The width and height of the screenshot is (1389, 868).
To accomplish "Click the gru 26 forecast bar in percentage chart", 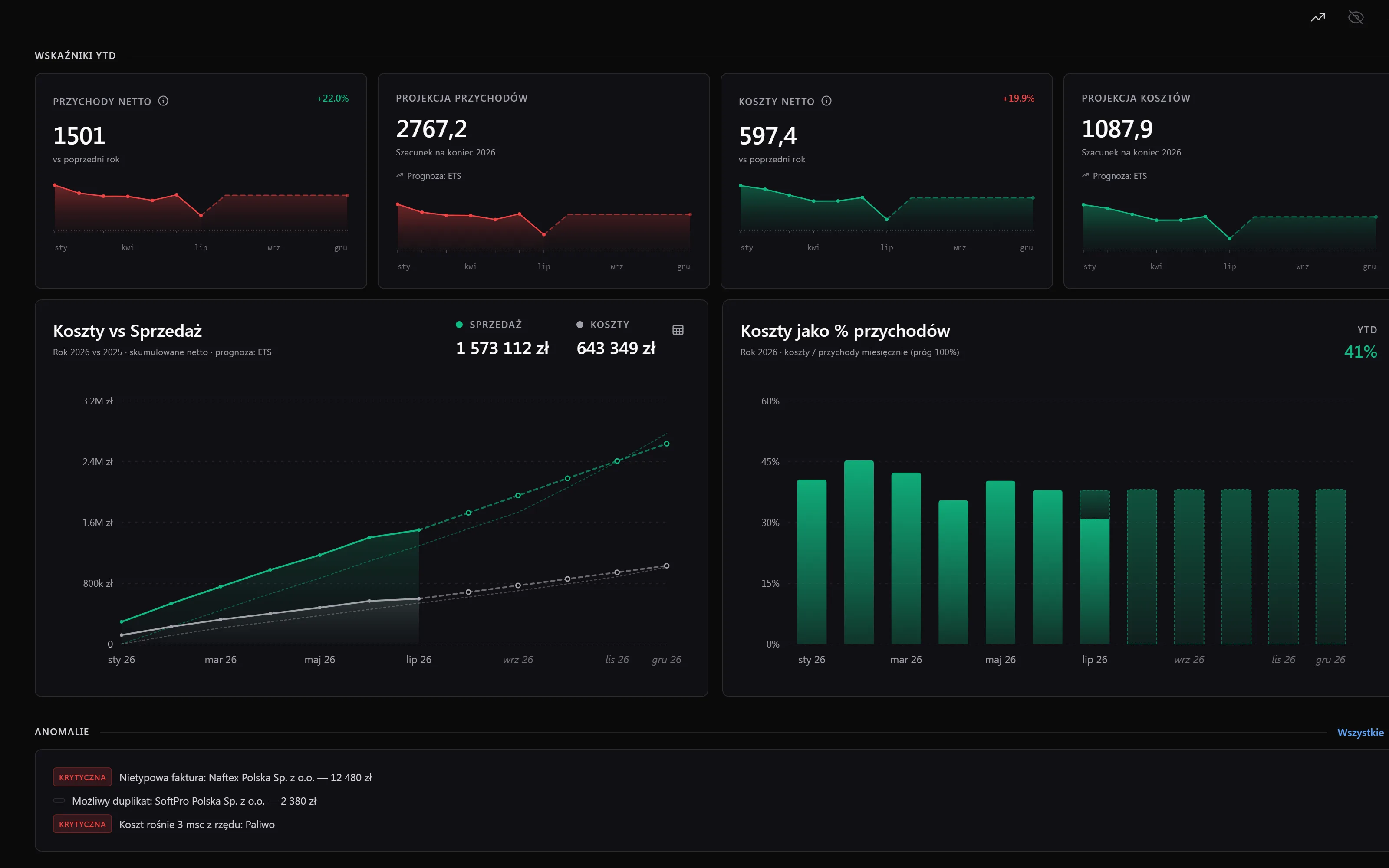I will click(x=1330, y=567).
